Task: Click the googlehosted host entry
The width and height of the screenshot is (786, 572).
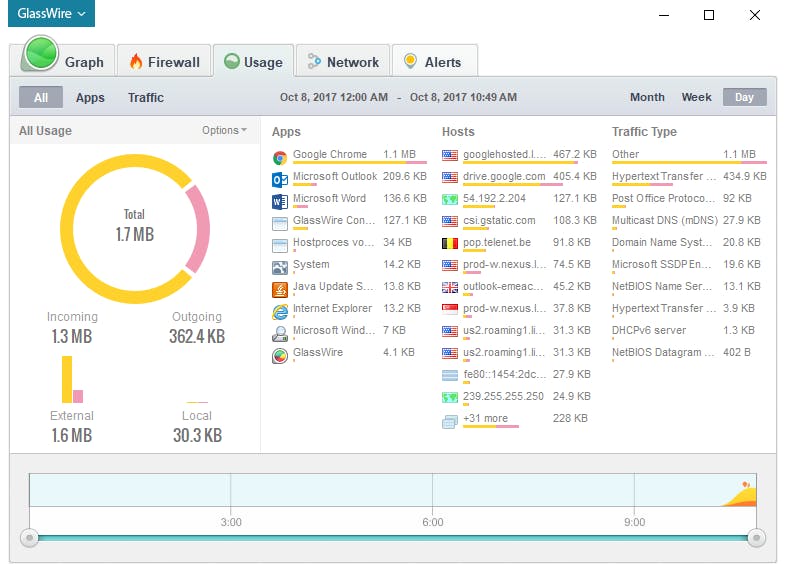Action: 520,154
